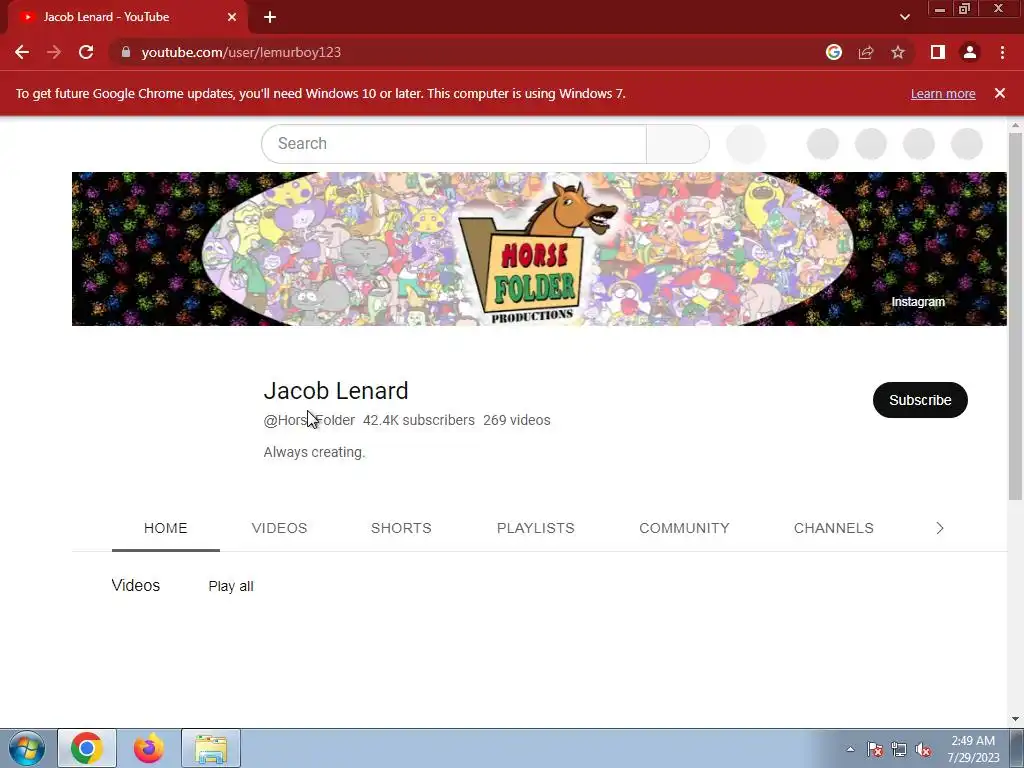
Task: Open the taskbar clock showing 2:49 AM
Action: click(x=973, y=749)
